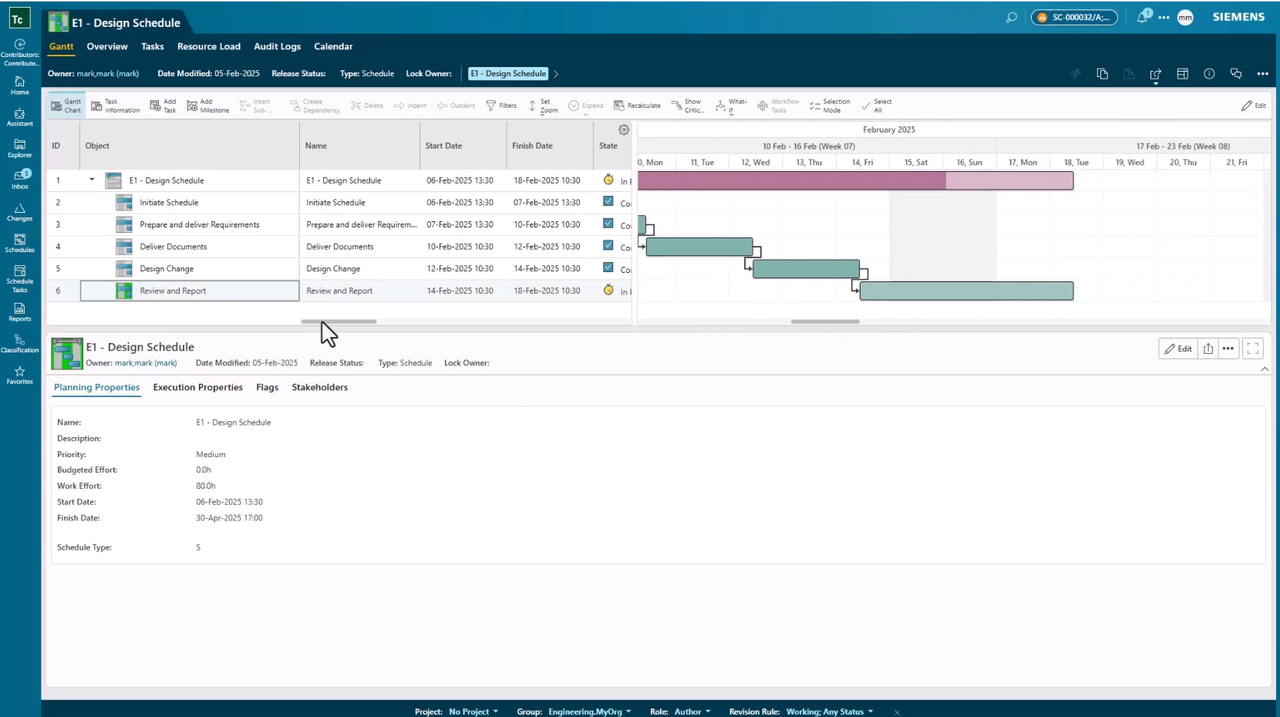The image size is (1280, 717).
Task: Click the Teamcenter Tc logo
Action: click(x=18, y=19)
